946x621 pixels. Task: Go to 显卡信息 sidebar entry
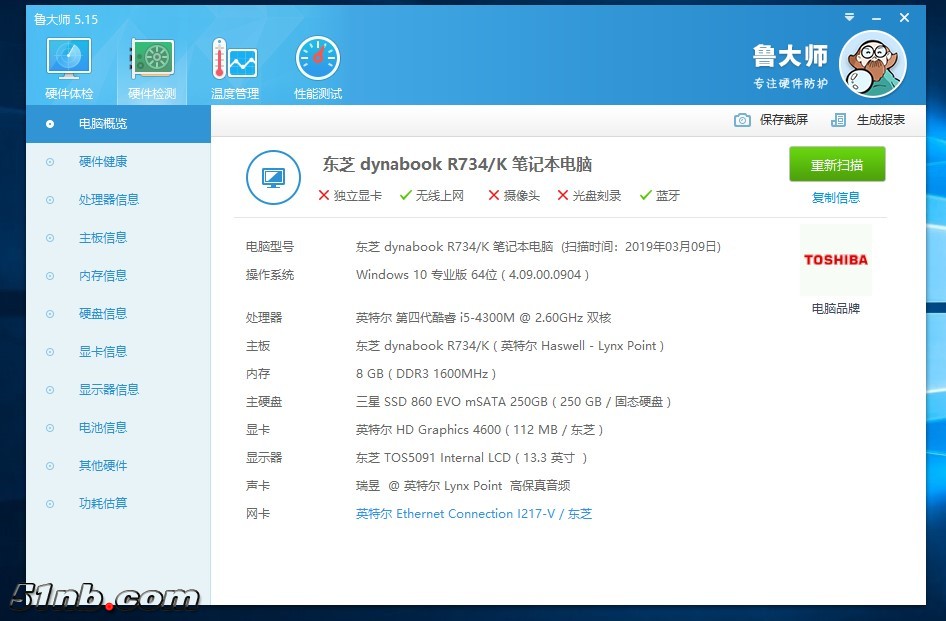pos(103,352)
